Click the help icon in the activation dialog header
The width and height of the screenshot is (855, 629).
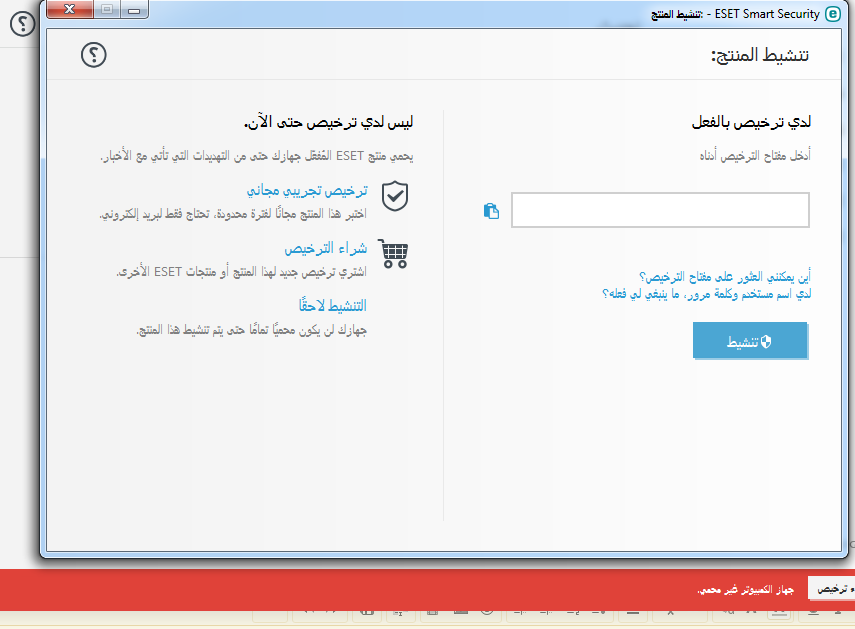[94, 55]
